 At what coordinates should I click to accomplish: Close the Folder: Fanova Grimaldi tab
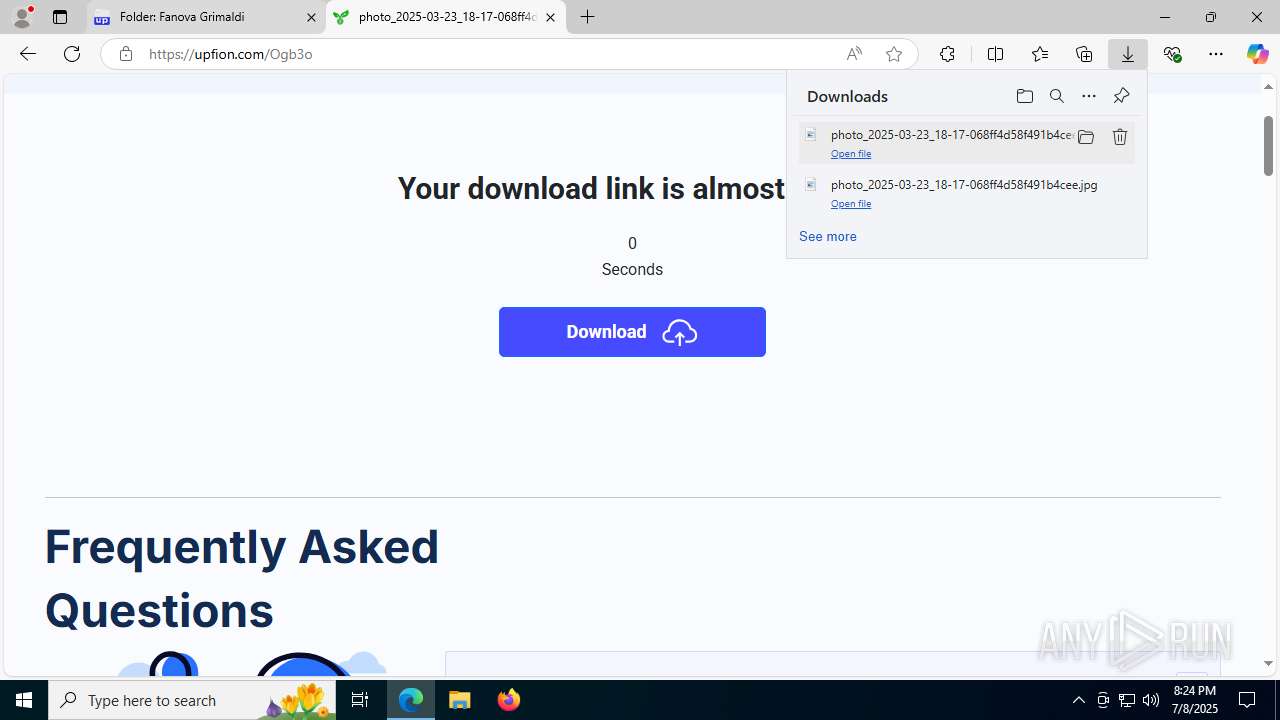pyautogui.click(x=311, y=17)
